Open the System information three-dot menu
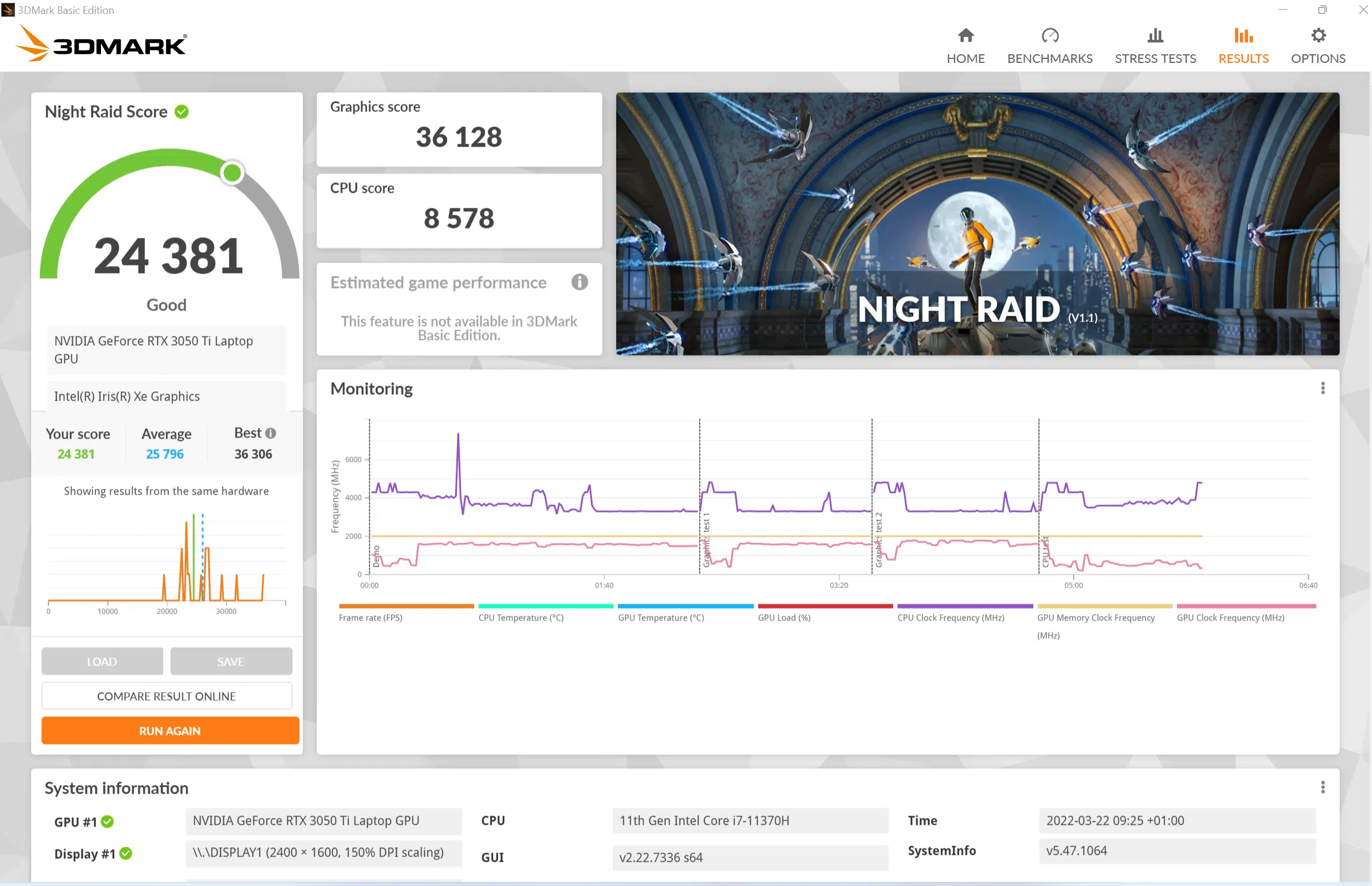Image resolution: width=1372 pixels, height=886 pixels. click(x=1322, y=787)
